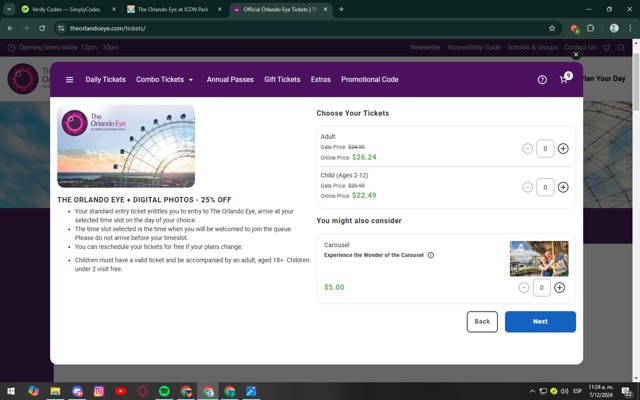Open the help question-mark icon
Viewport: 640px width, 400px height.
pos(542,80)
